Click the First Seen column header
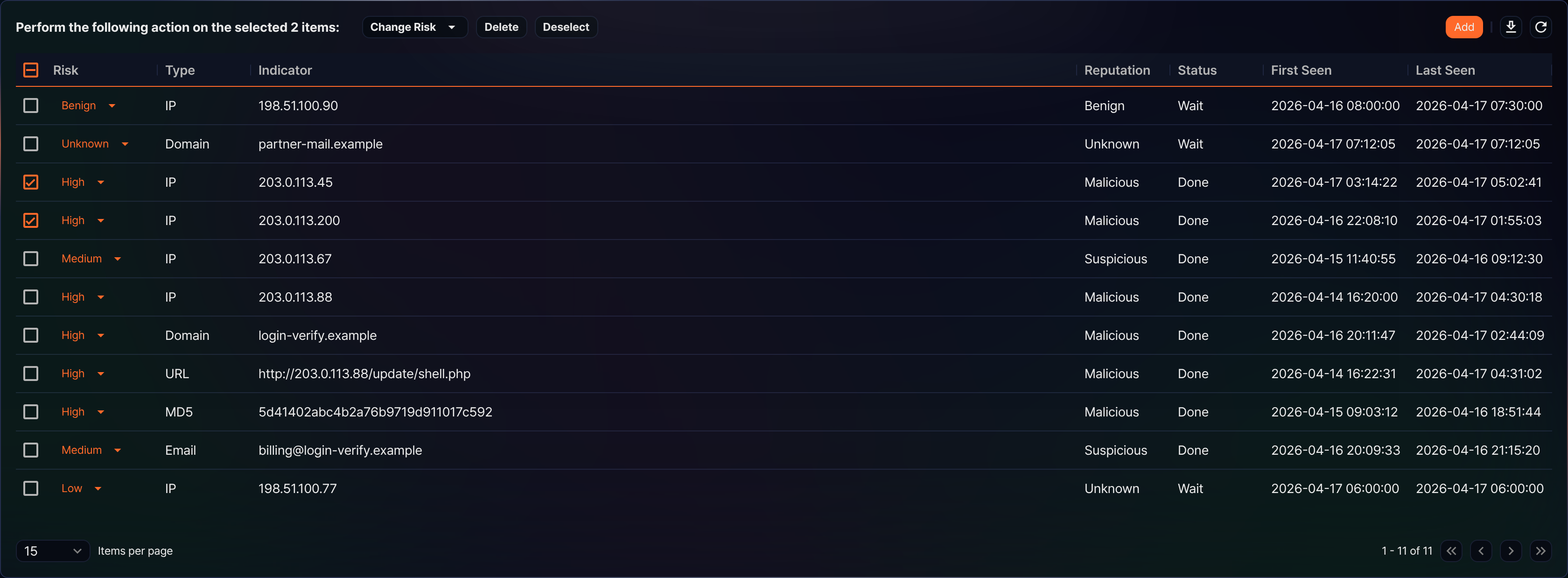Image resolution: width=1568 pixels, height=578 pixels. pos(1301,70)
